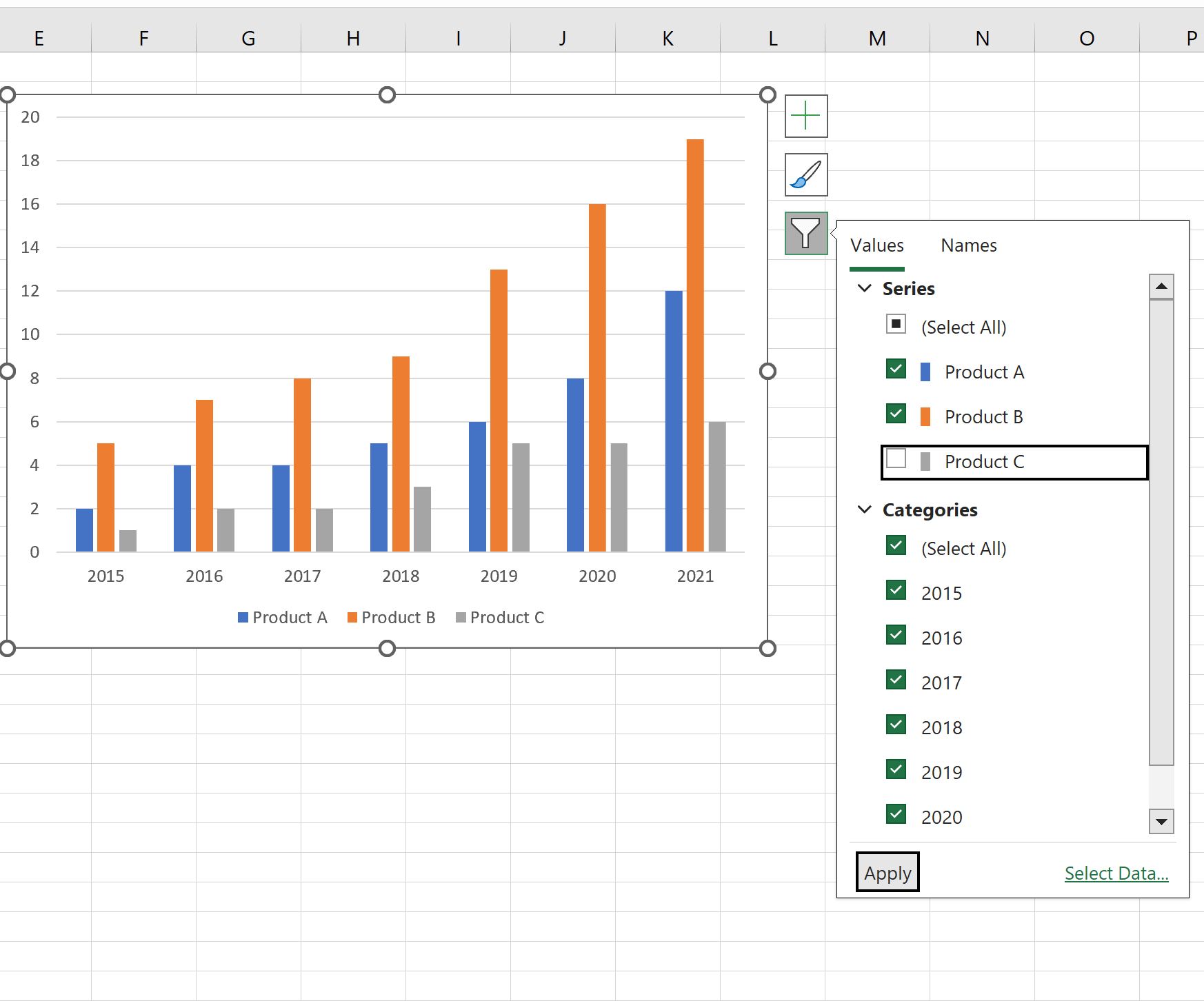Uncheck the 2015 category checkbox

click(896, 590)
